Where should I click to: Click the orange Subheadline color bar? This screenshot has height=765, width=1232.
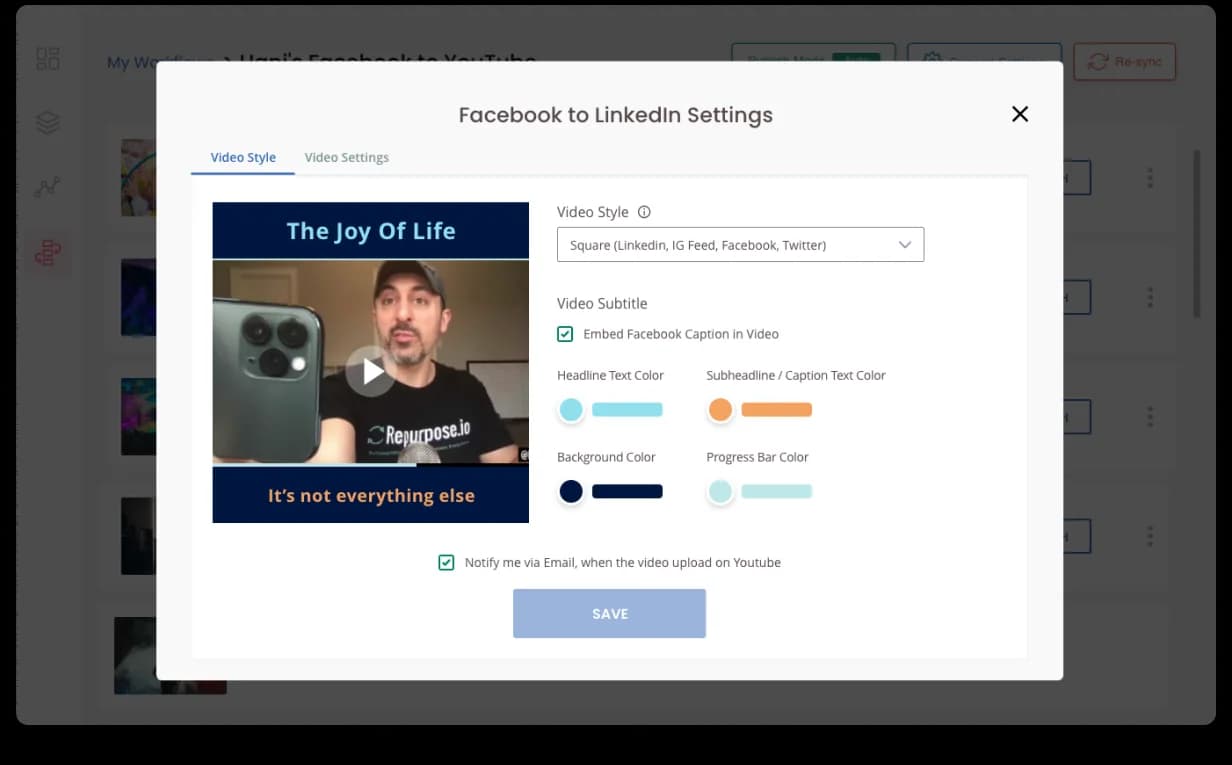tap(776, 409)
